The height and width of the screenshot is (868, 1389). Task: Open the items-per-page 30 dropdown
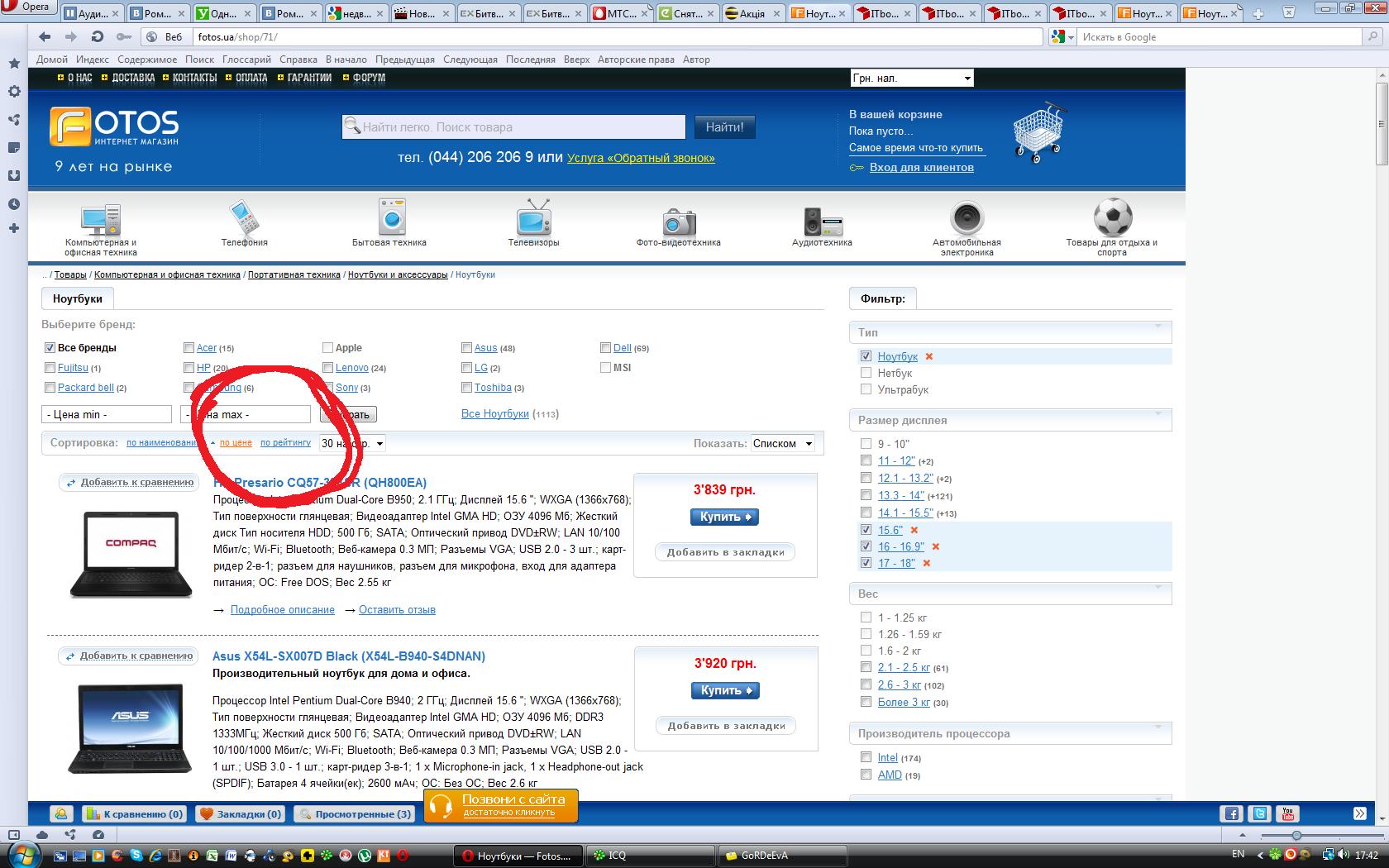tap(352, 443)
